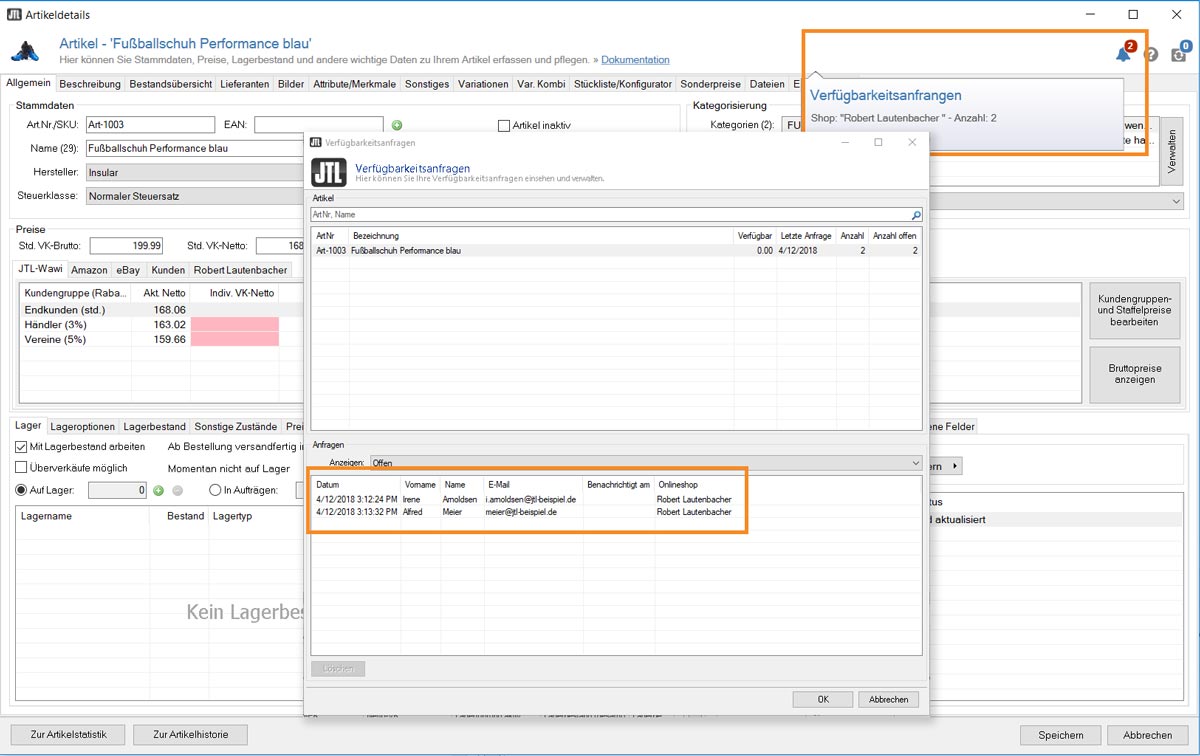
Task: Click the search magnifier in the article filter
Action: click(916, 215)
